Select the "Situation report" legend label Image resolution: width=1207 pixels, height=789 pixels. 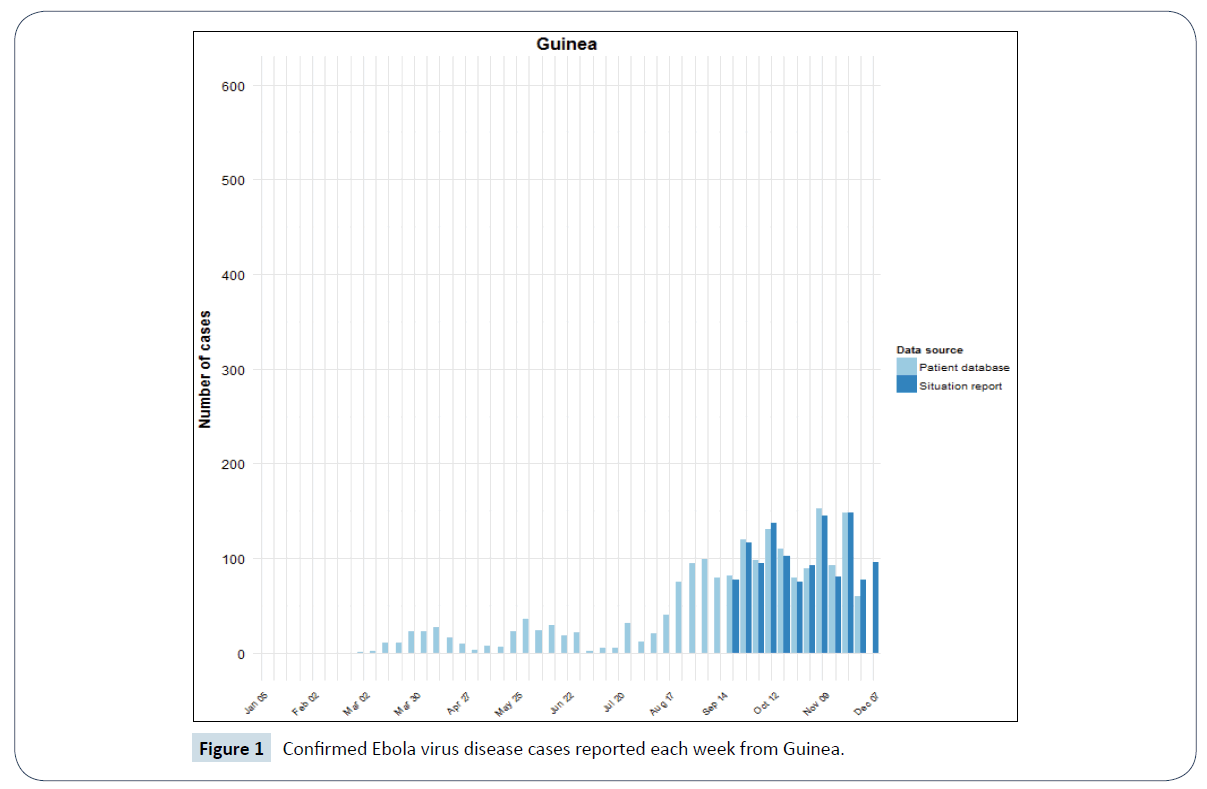click(x=960, y=386)
